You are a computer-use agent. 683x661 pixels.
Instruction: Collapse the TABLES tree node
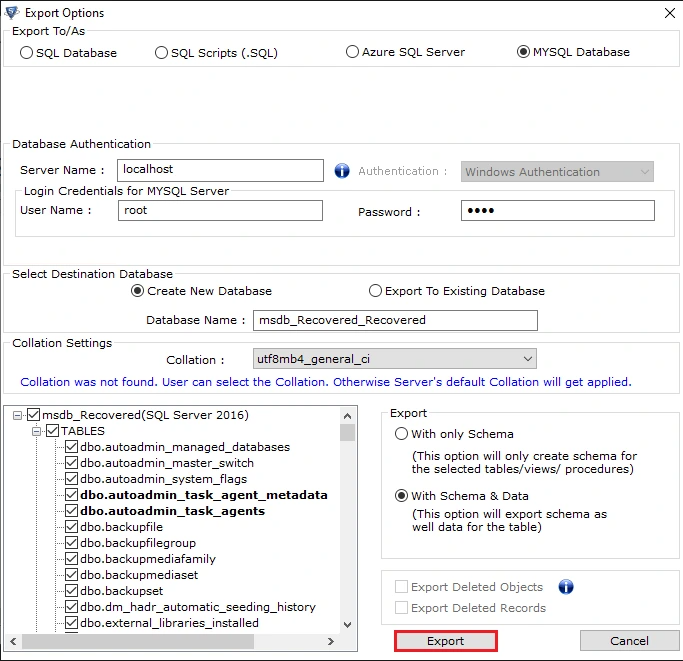[37, 431]
